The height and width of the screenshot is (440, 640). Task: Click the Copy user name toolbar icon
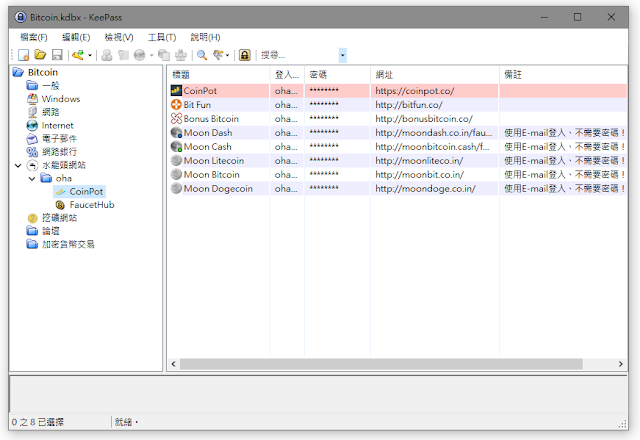107,55
